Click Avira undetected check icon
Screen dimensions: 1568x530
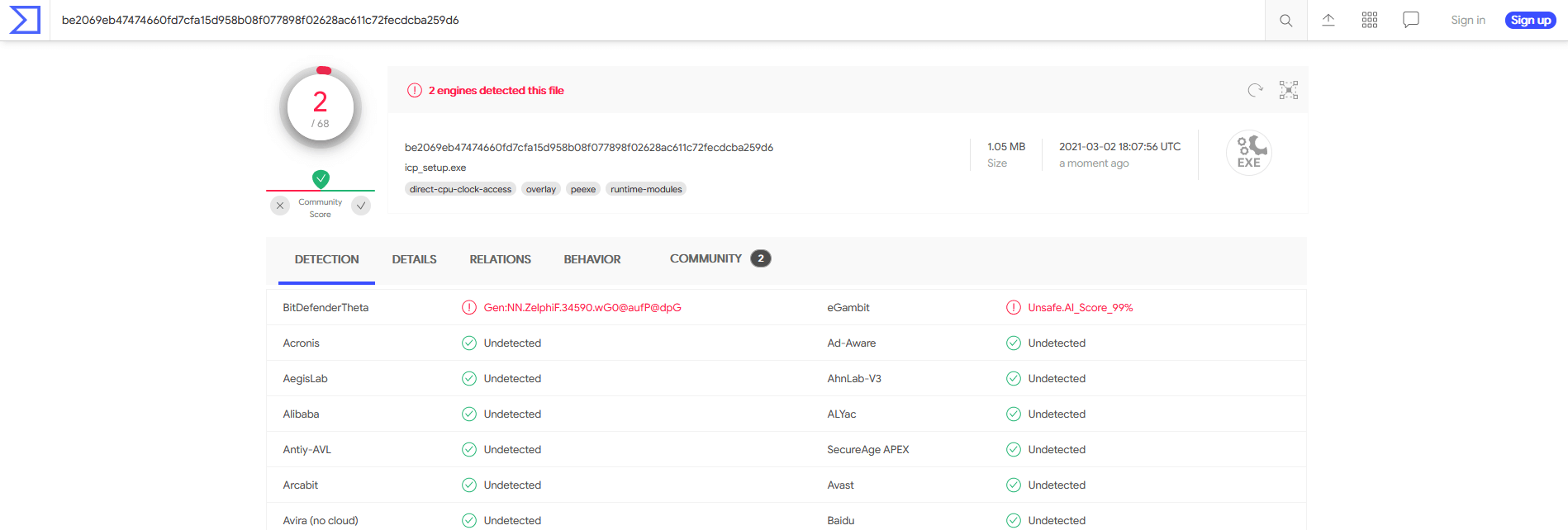click(x=469, y=520)
